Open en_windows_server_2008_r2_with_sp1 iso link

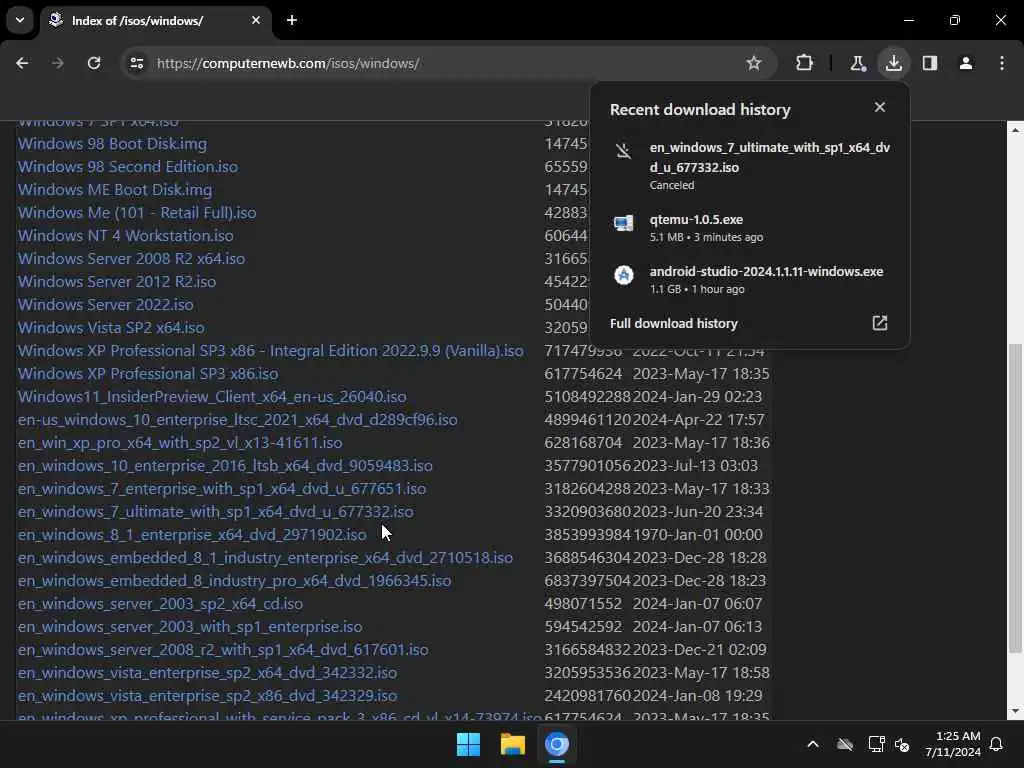pos(223,649)
